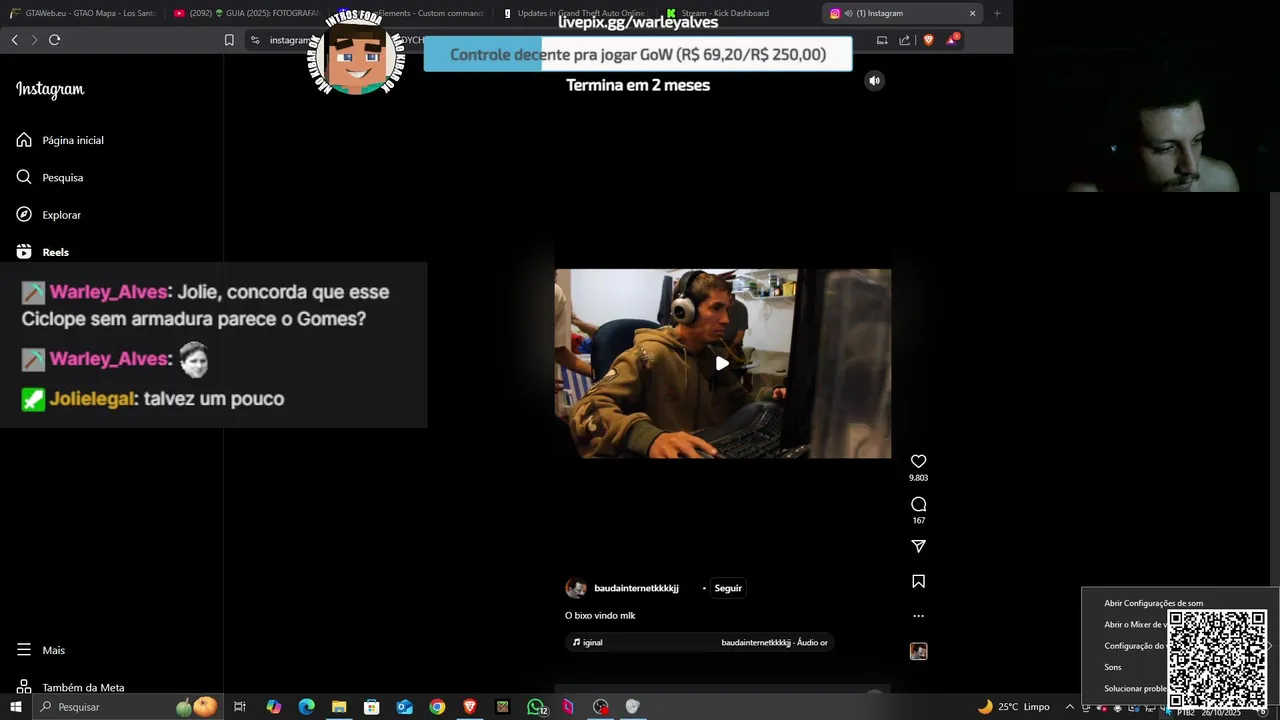
Task: Bookmark this page in the browser toolbar
Action: click(229, 40)
